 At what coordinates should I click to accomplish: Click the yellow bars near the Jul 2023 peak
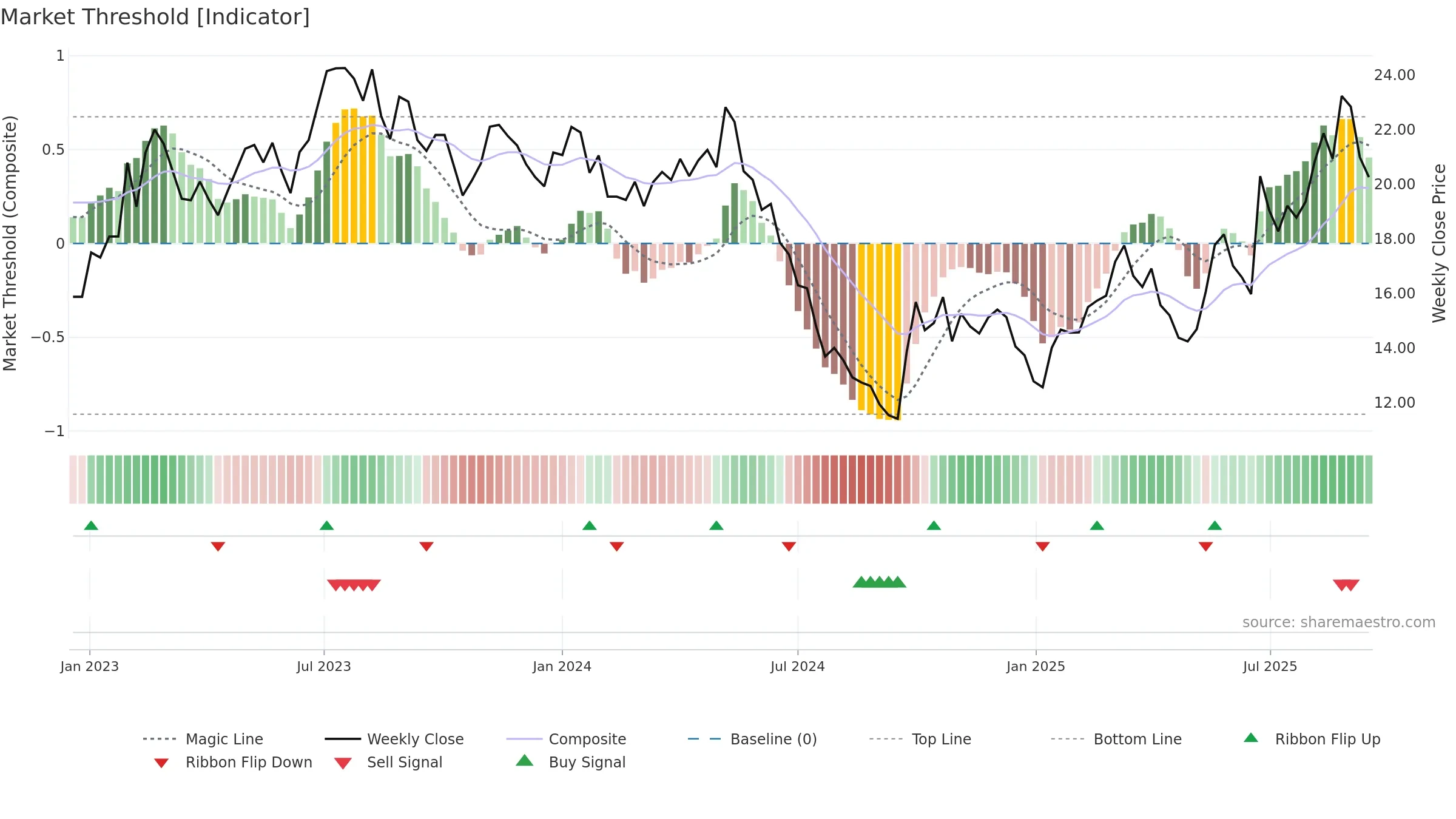pos(354,176)
